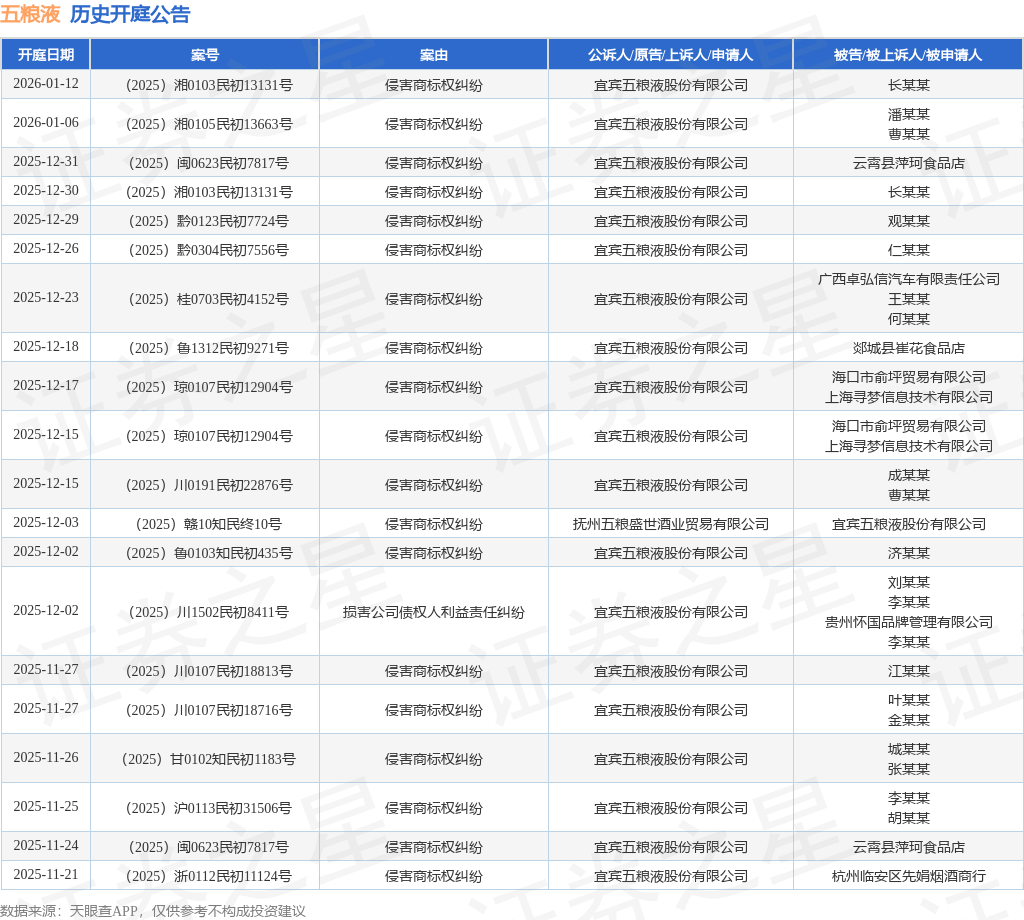Click defendant 潘某某
1024x920 pixels.
[908, 114]
